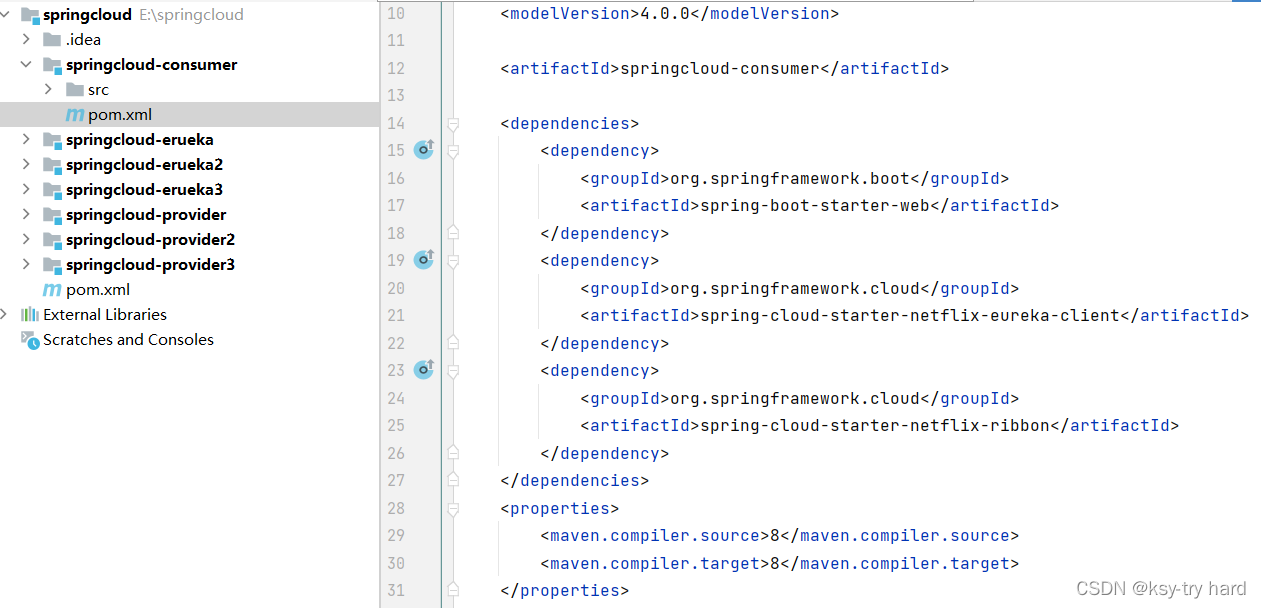Screen dimensions: 1261x608
Task: Select the root pom.xml file
Action: point(98,290)
